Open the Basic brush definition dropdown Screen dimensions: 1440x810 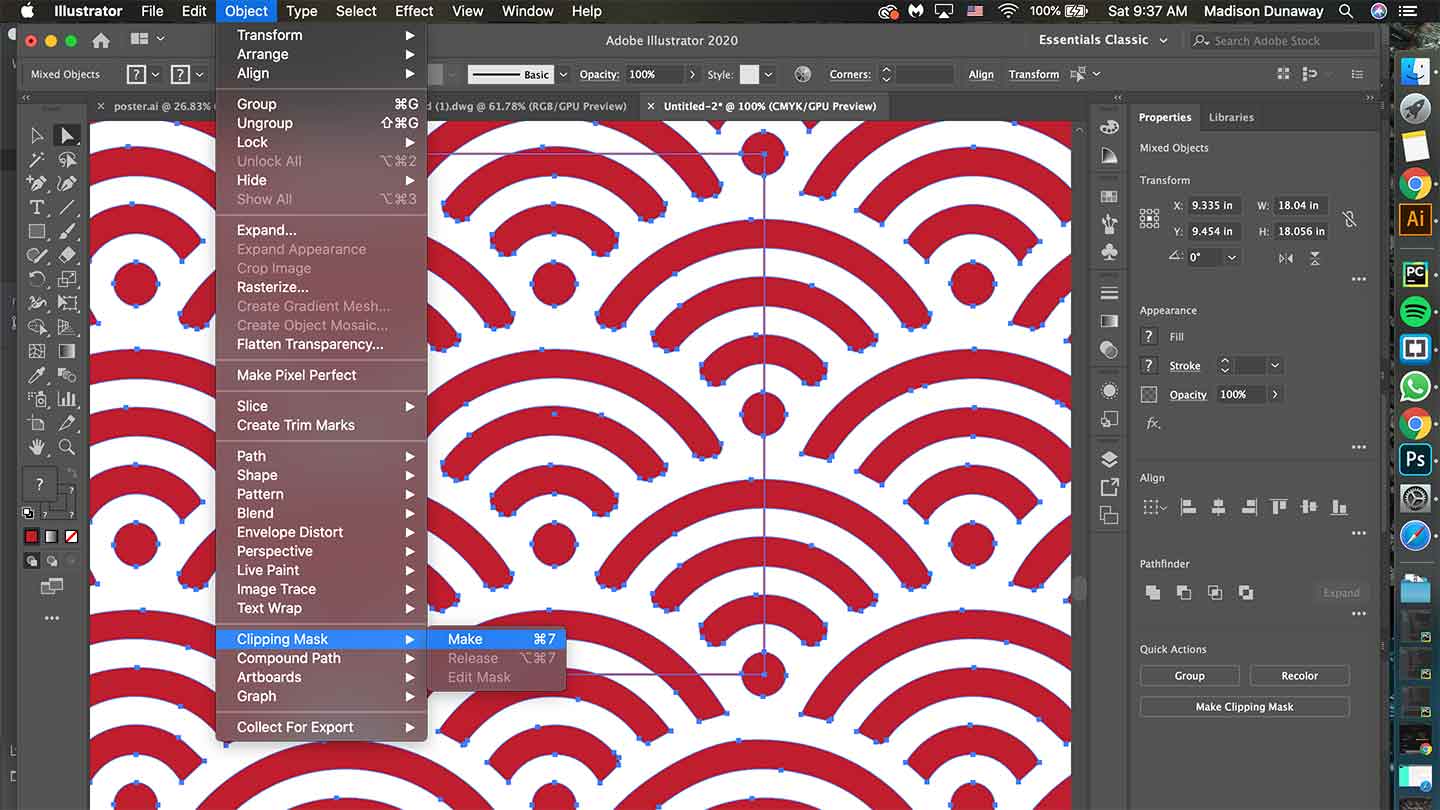point(563,74)
